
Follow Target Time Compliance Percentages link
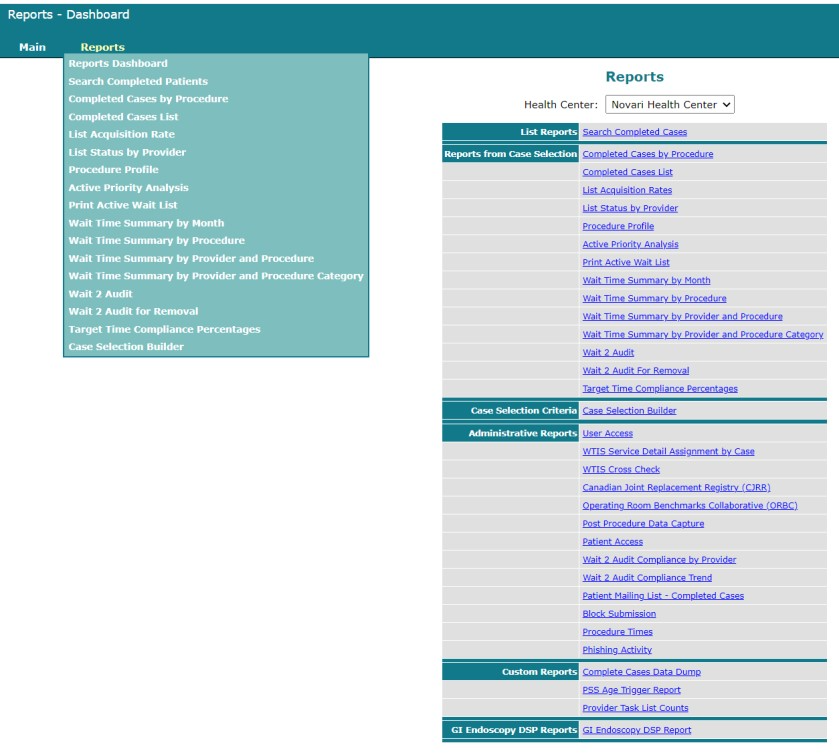(660, 389)
